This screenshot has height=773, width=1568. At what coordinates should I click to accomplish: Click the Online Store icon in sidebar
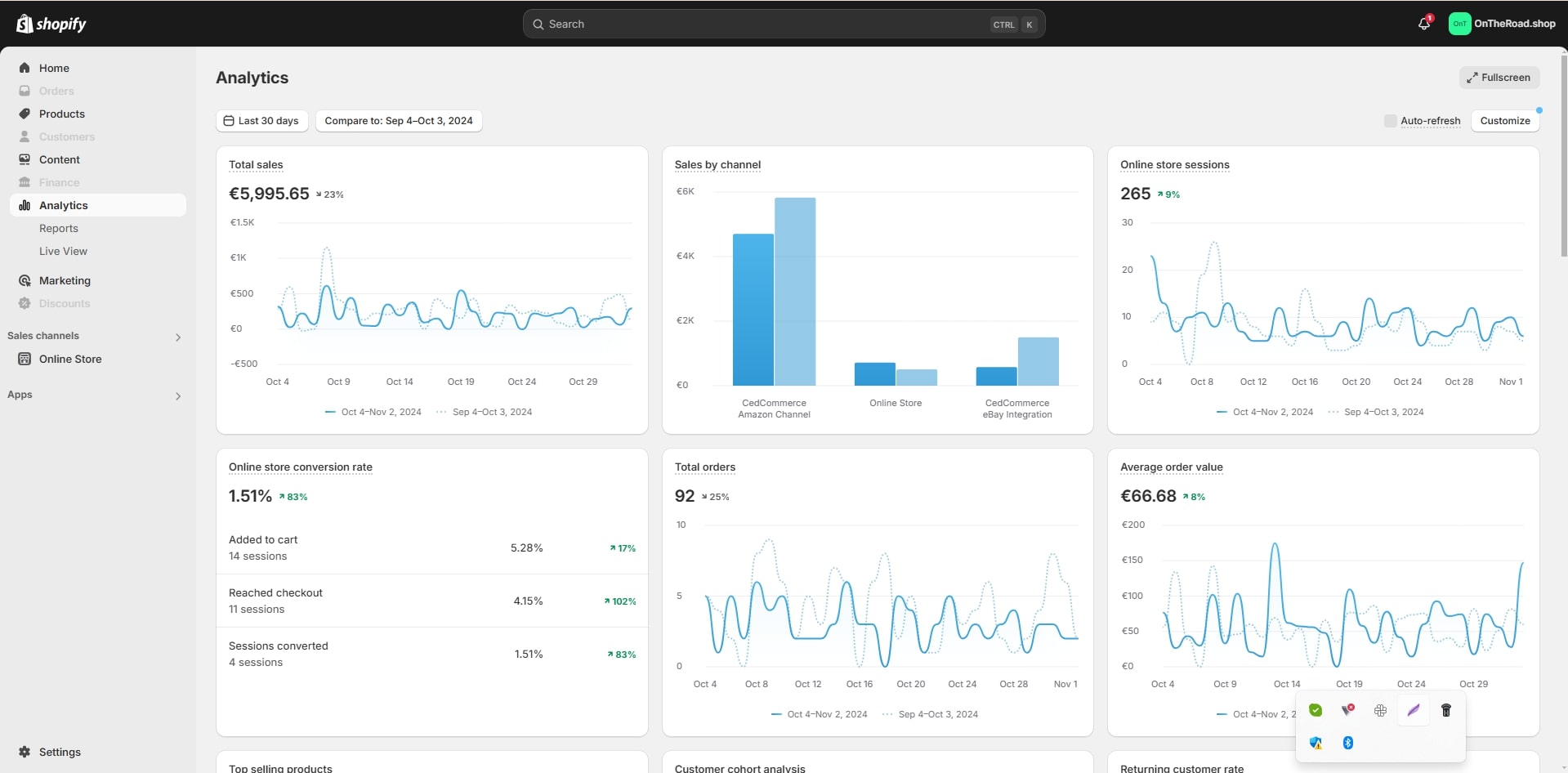click(25, 359)
